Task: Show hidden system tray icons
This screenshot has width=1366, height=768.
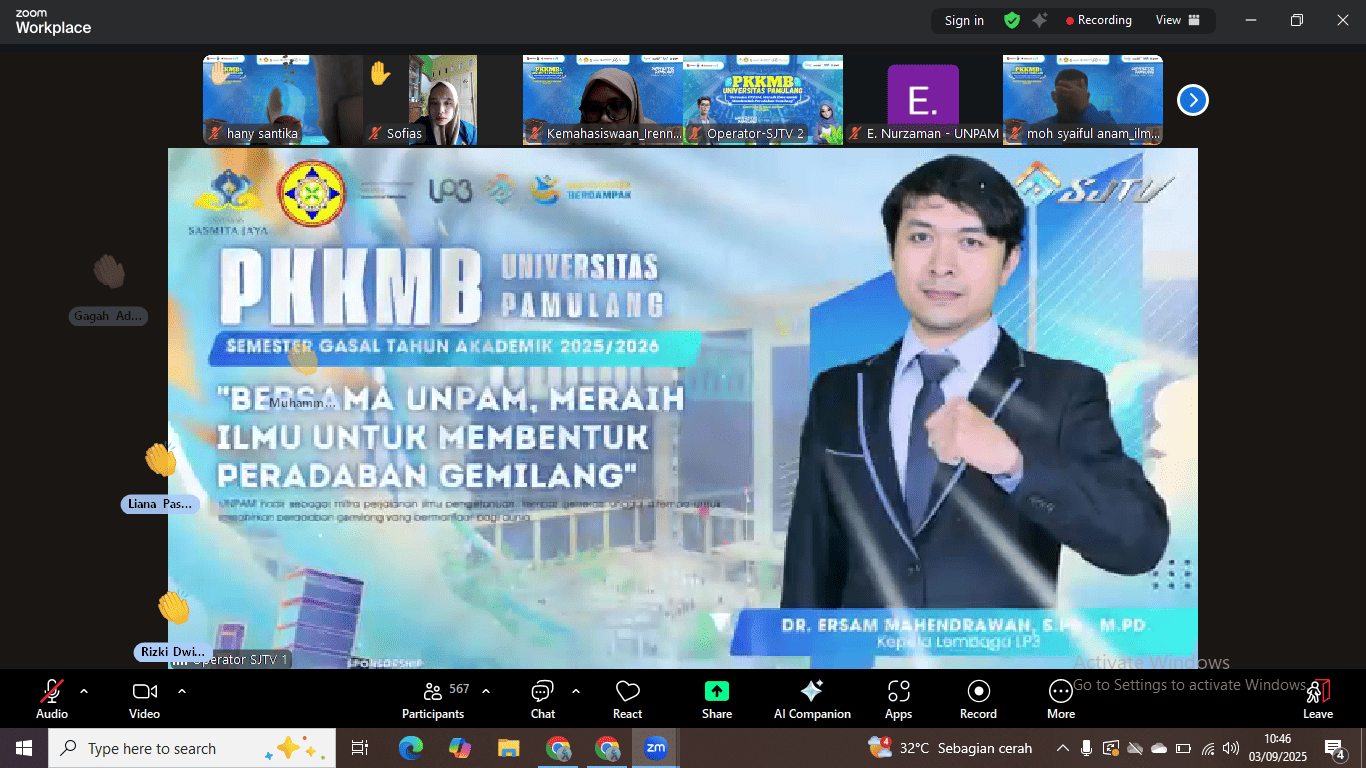Action: (x=1062, y=748)
